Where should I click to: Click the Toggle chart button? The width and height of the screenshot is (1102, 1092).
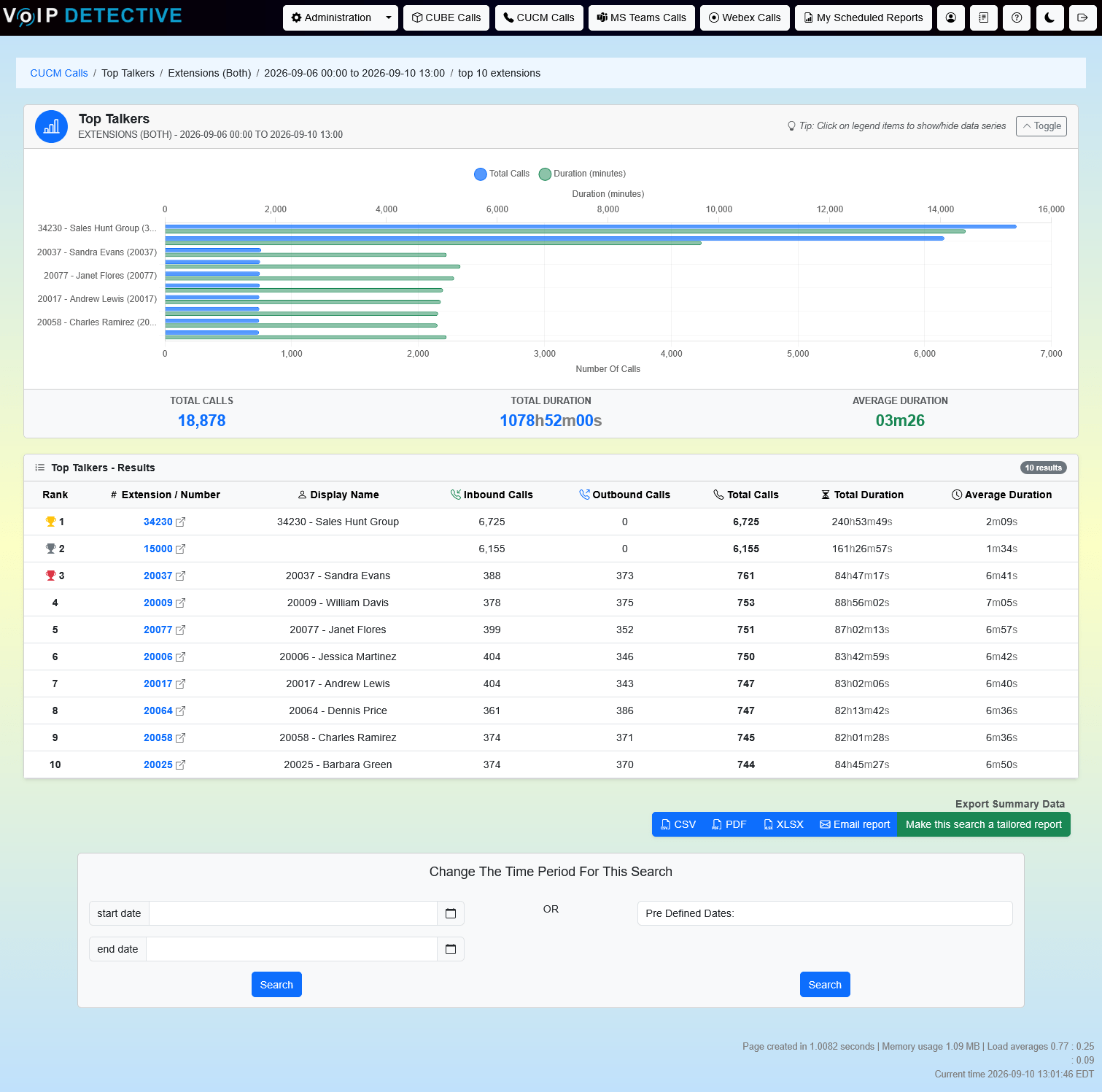tap(1041, 126)
